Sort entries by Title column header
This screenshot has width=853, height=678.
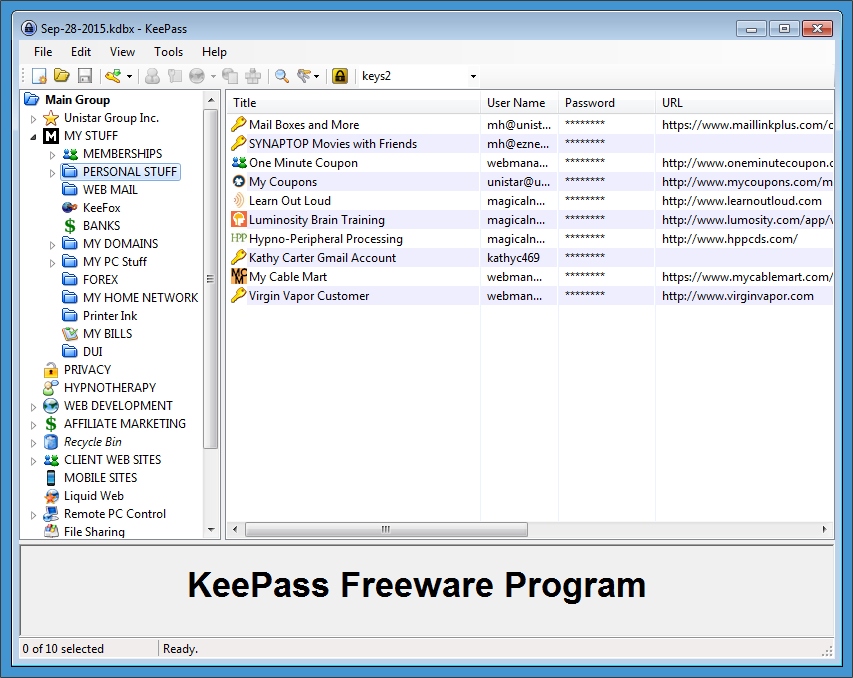click(353, 103)
